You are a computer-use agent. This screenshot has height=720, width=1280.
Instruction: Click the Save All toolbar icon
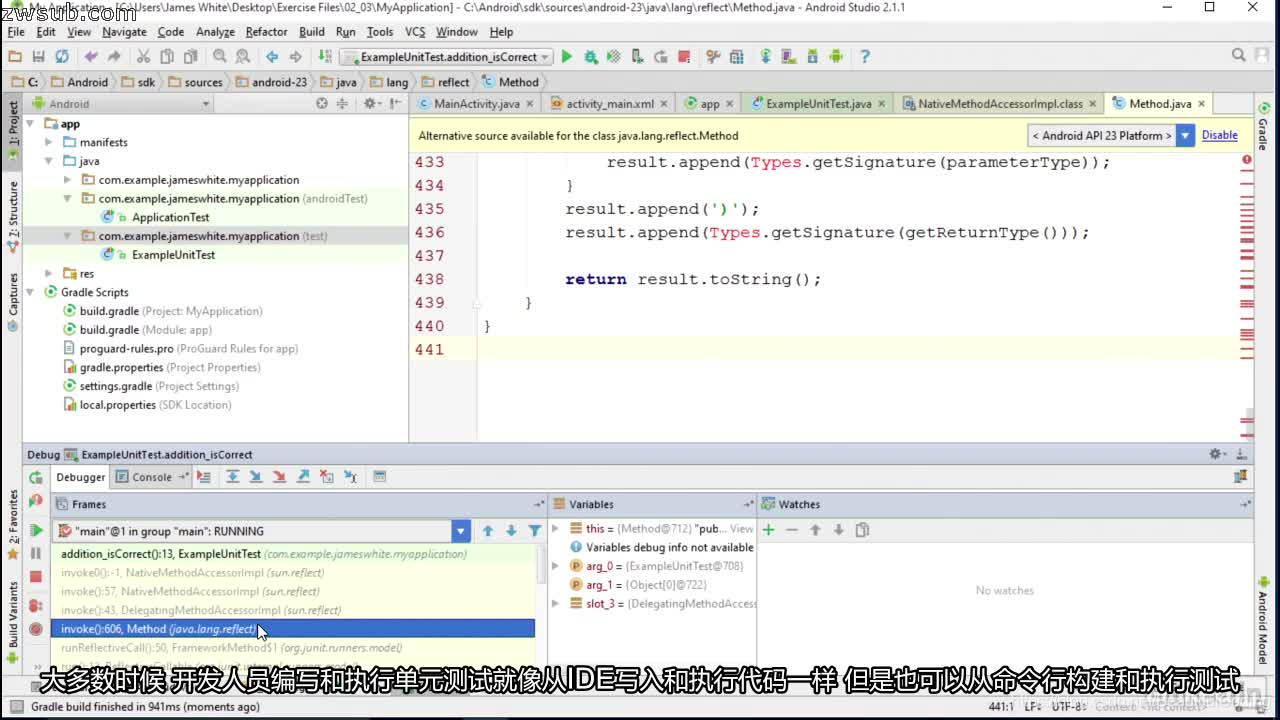[x=38, y=57]
